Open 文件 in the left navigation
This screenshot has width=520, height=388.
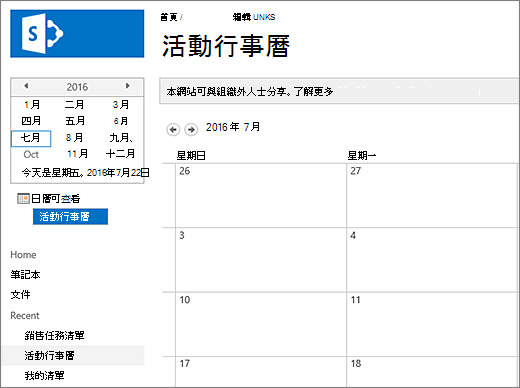coord(20,295)
